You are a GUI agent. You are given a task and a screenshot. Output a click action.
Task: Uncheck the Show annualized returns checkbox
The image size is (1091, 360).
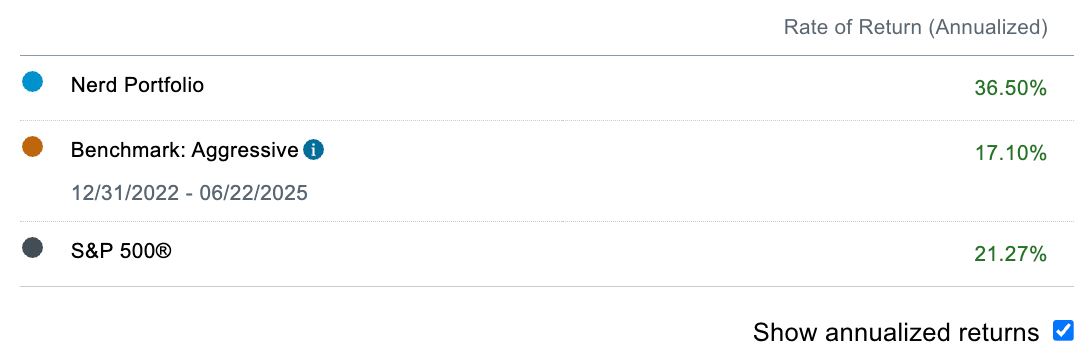pyautogui.click(x=1063, y=330)
